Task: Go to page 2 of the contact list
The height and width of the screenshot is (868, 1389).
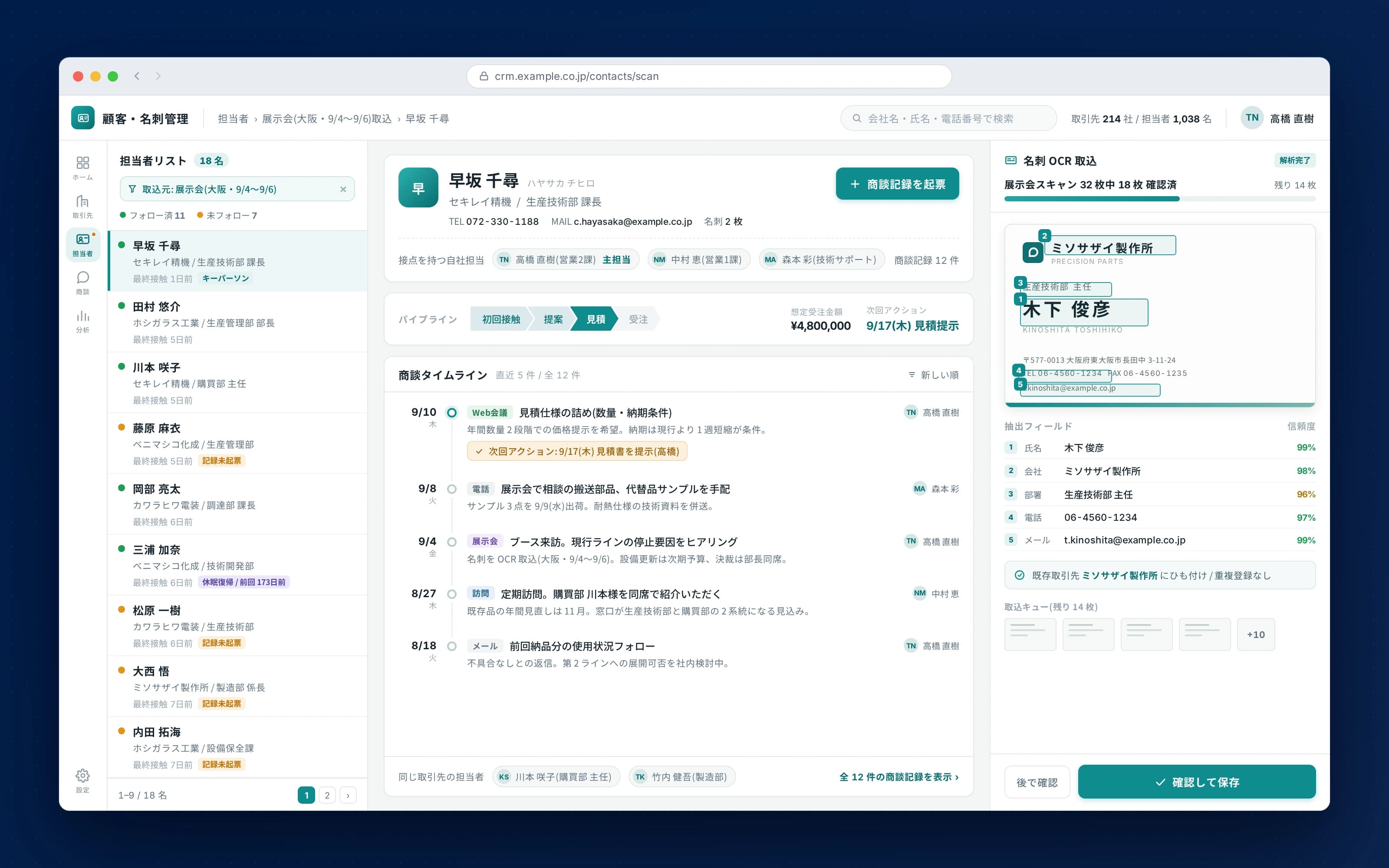Action: click(327, 795)
